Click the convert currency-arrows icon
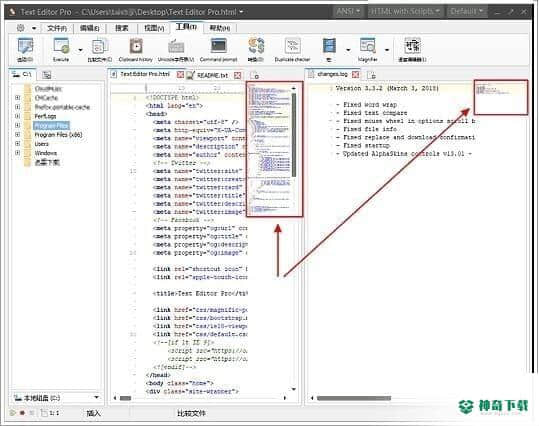 [256, 50]
